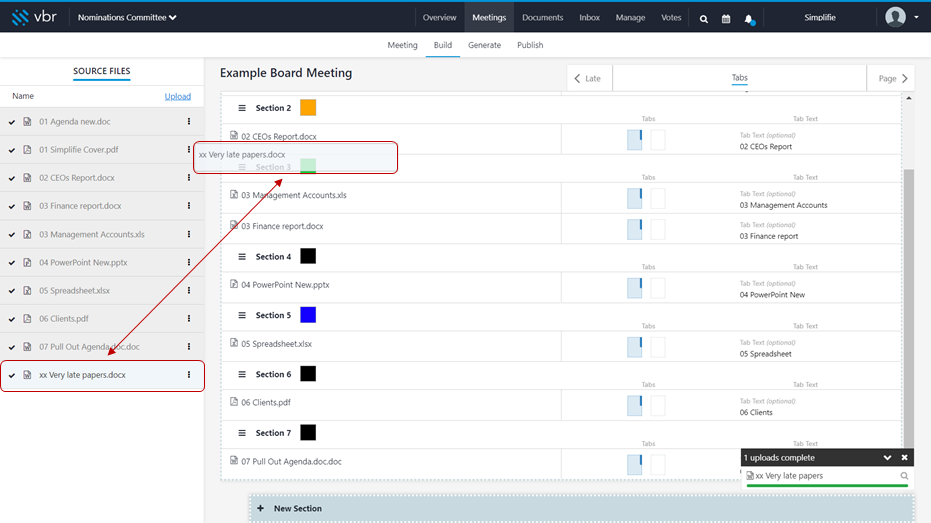This screenshot has width=931, height=523.
Task: Select the Tabs column heading
Action: [739, 78]
